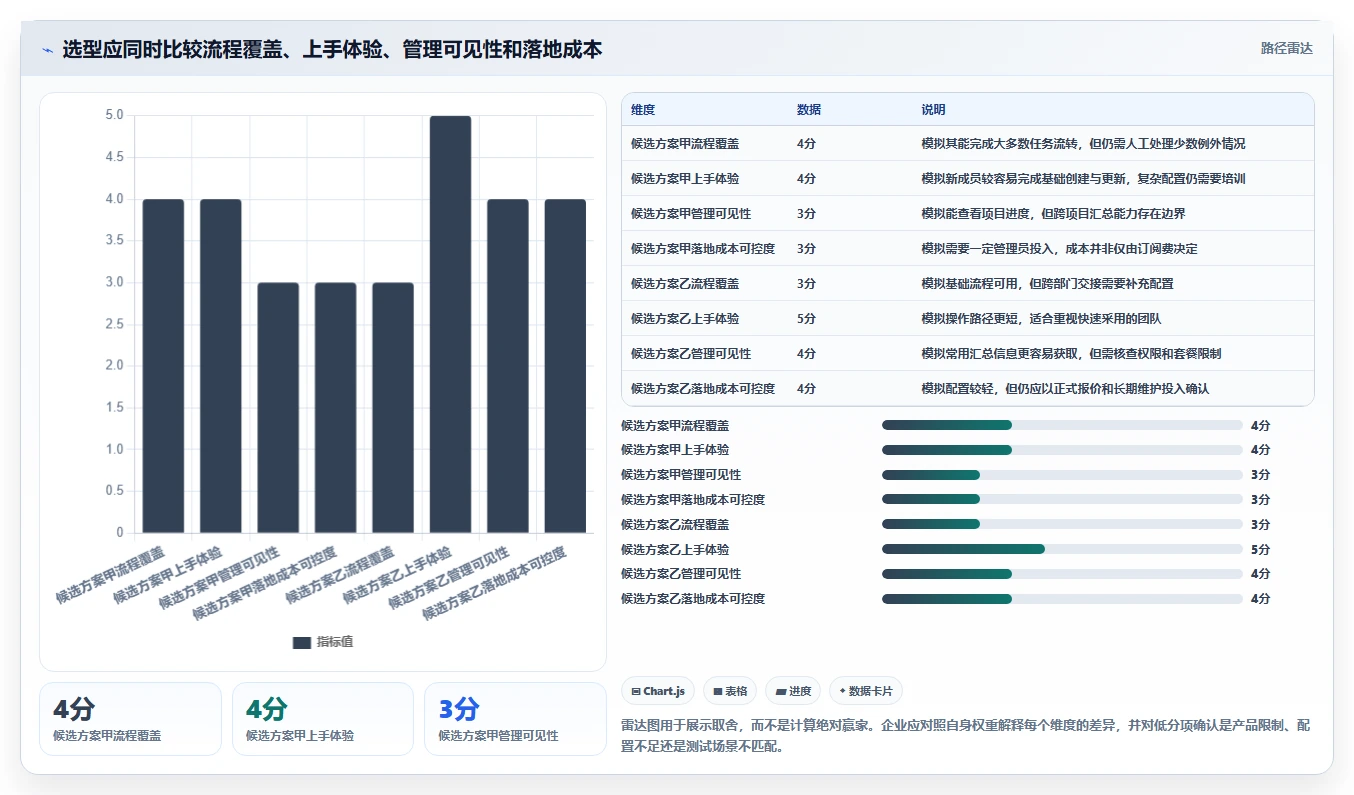The height and width of the screenshot is (795, 1354).
Task: Select table cell 候选方案乙落地成本可控度
Action: (x=703, y=389)
